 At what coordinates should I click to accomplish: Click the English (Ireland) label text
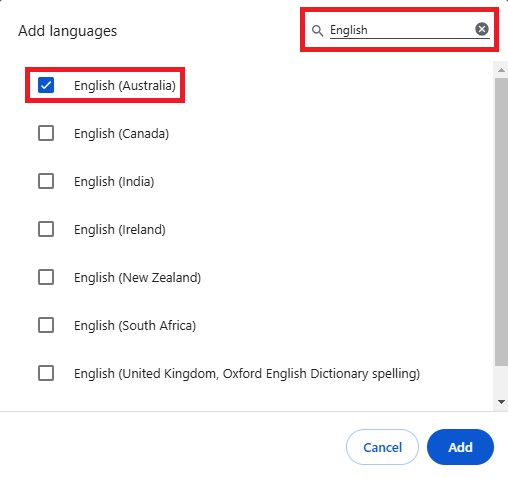coord(120,230)
